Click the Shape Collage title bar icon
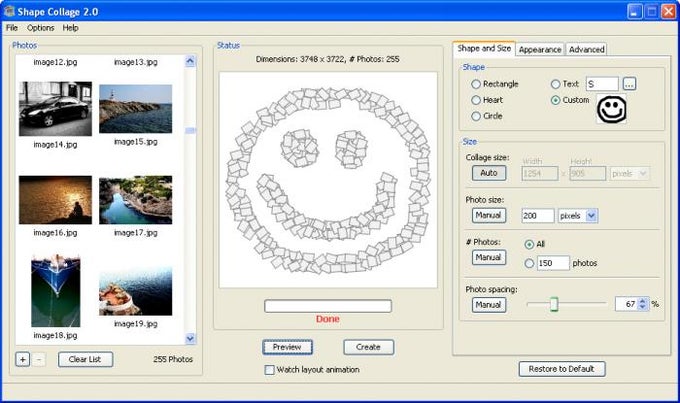The image size is (680, 403). (9, 11)
